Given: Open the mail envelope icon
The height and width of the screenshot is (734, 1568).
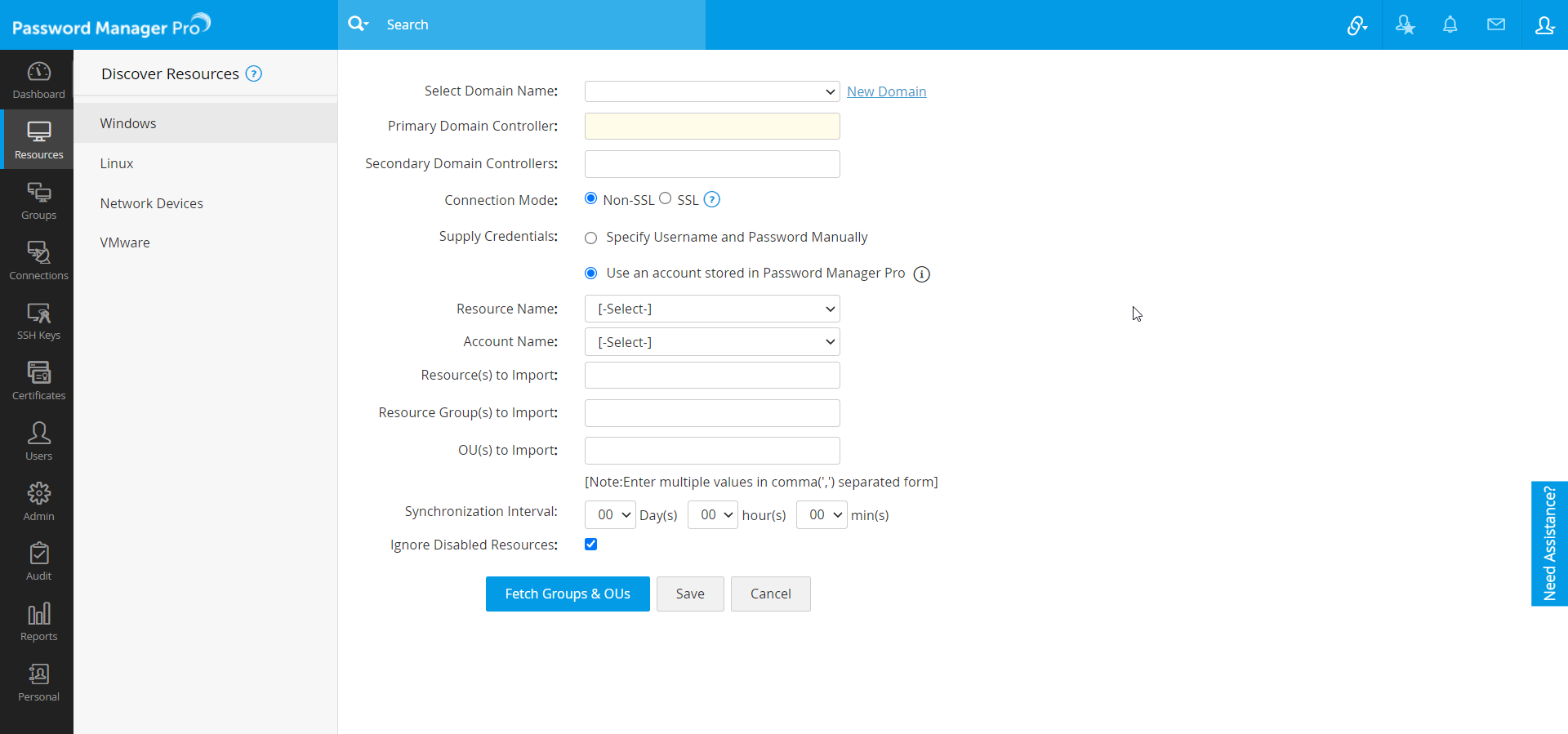Looking at the screenshot, I should [x=1495, y=24].
